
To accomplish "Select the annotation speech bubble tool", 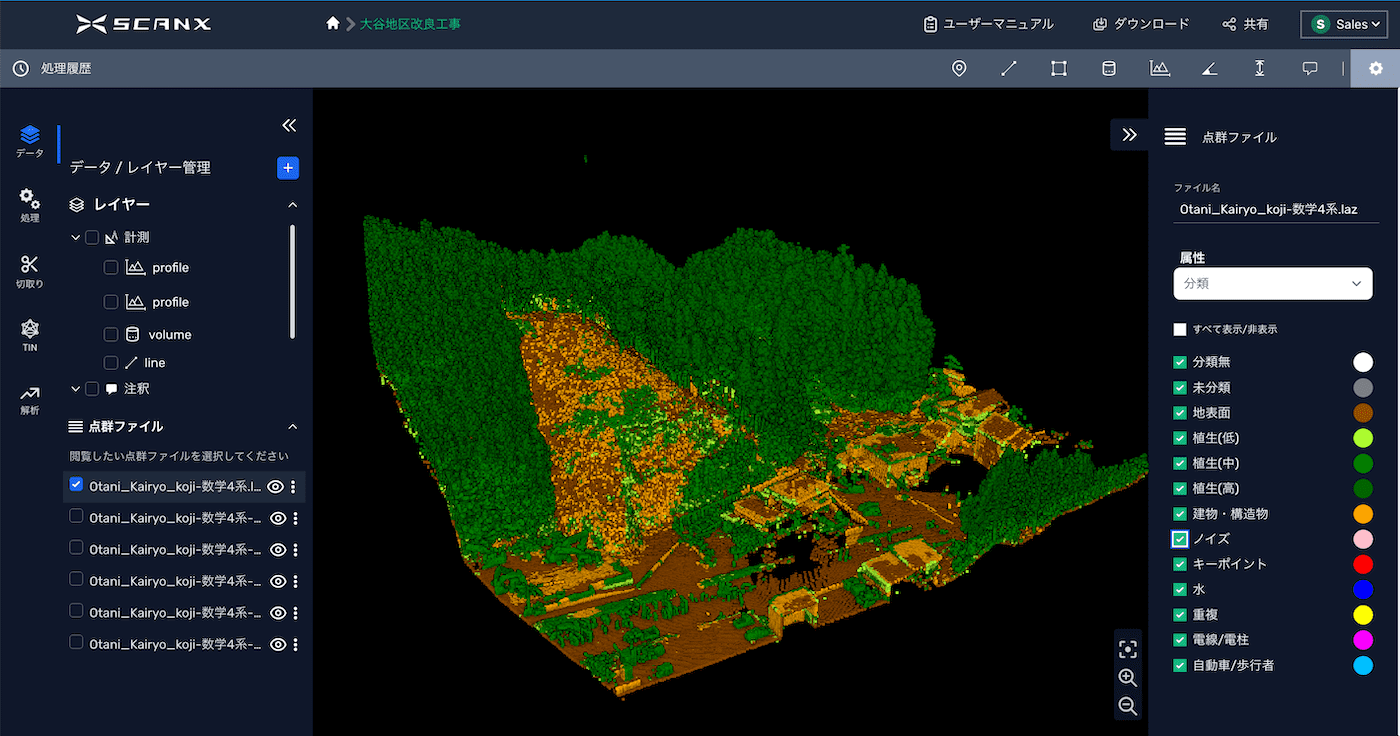I will [1309, 68].
